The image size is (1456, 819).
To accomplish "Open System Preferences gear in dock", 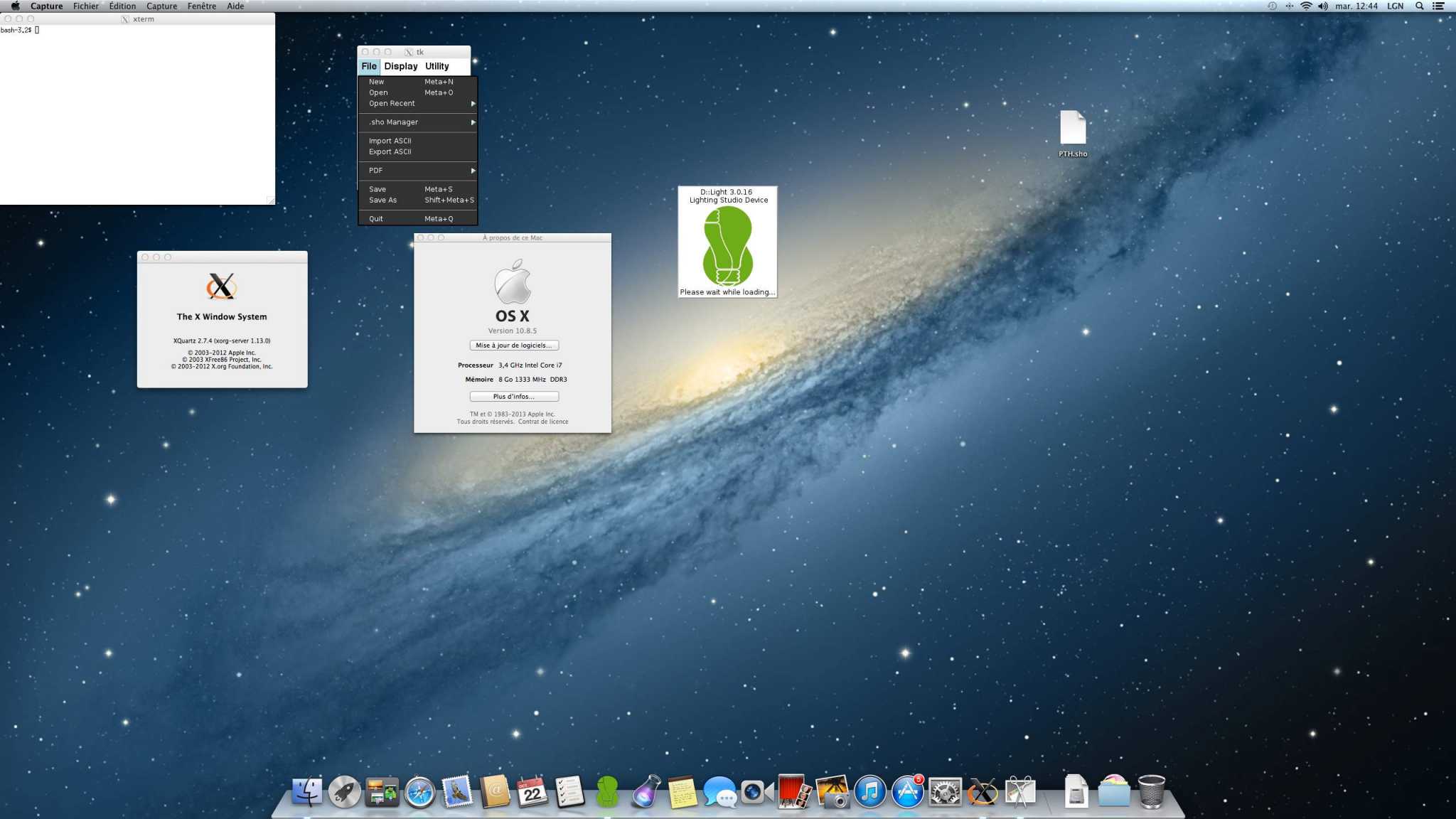I will [x=945, y=792].
